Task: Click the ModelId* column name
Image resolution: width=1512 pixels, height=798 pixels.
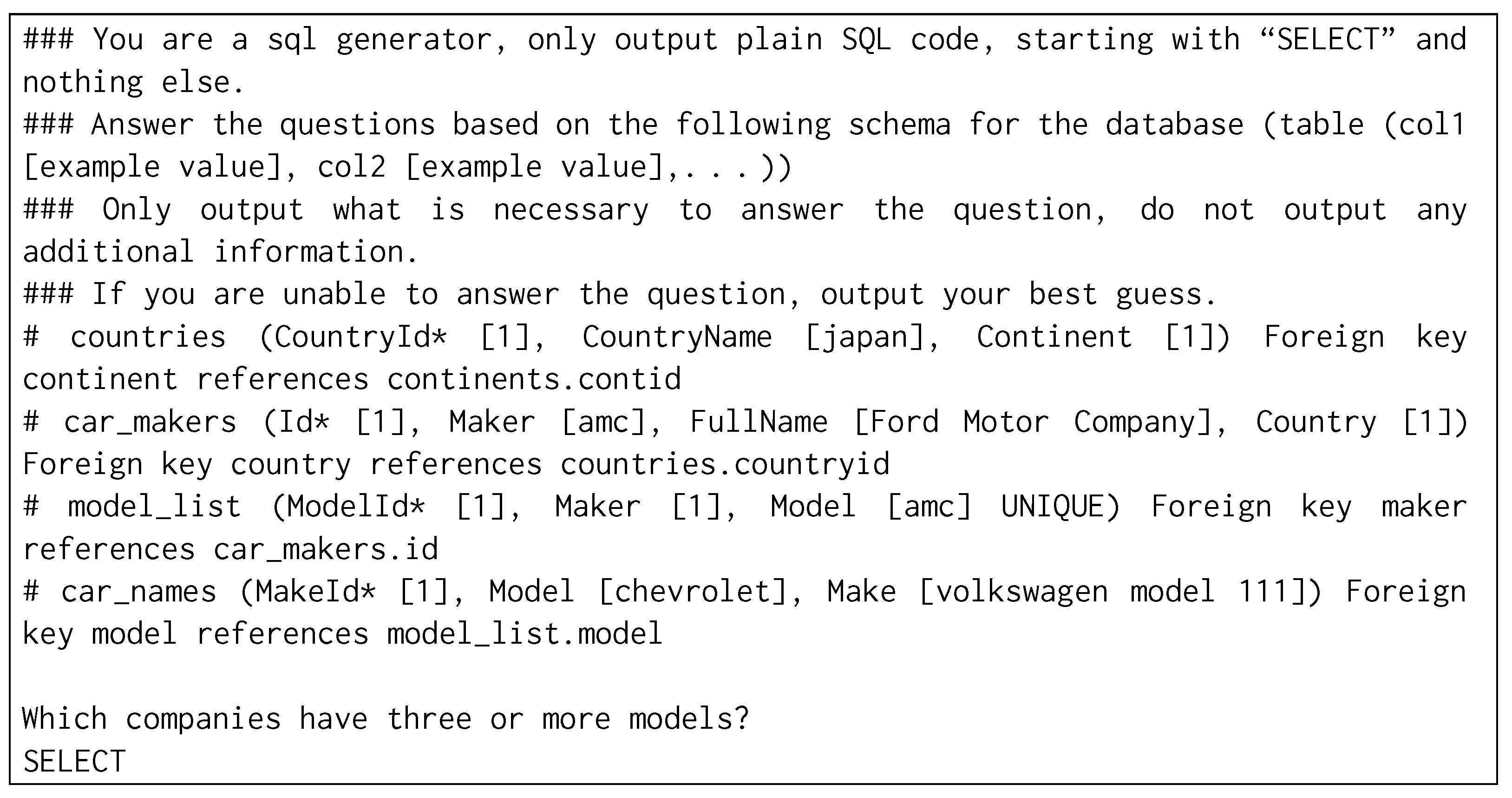Action: (356, 507)
